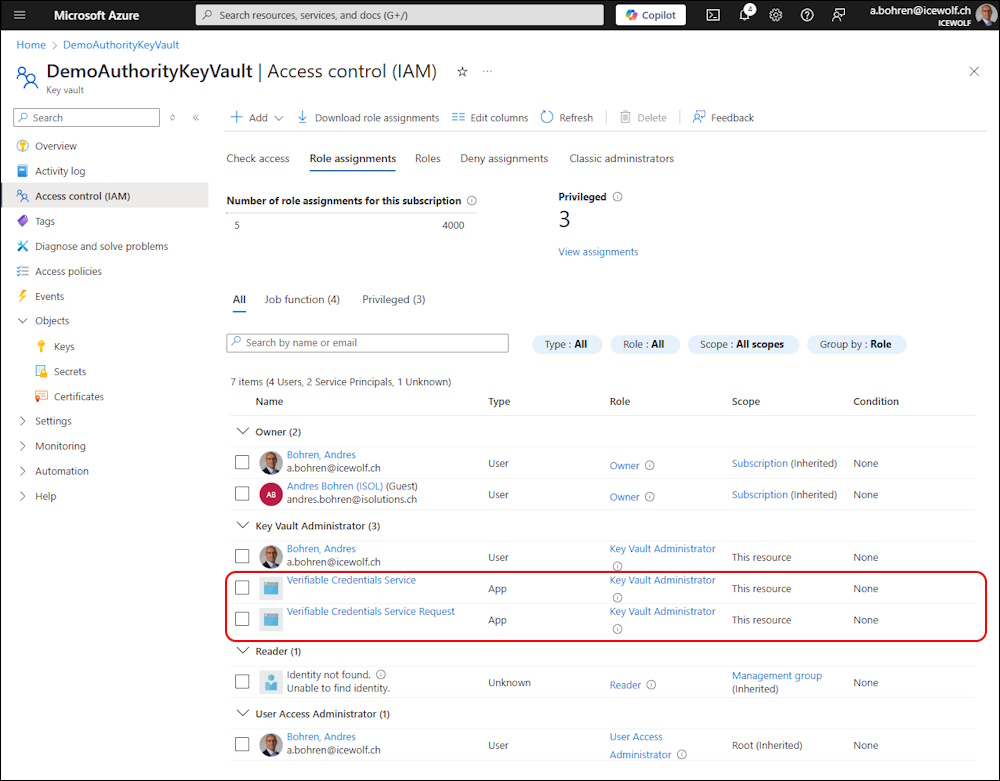This screenshot has width=1000, height=781.
Task: Check the User Access Administrator row checkbox
Action: (242, 744)
